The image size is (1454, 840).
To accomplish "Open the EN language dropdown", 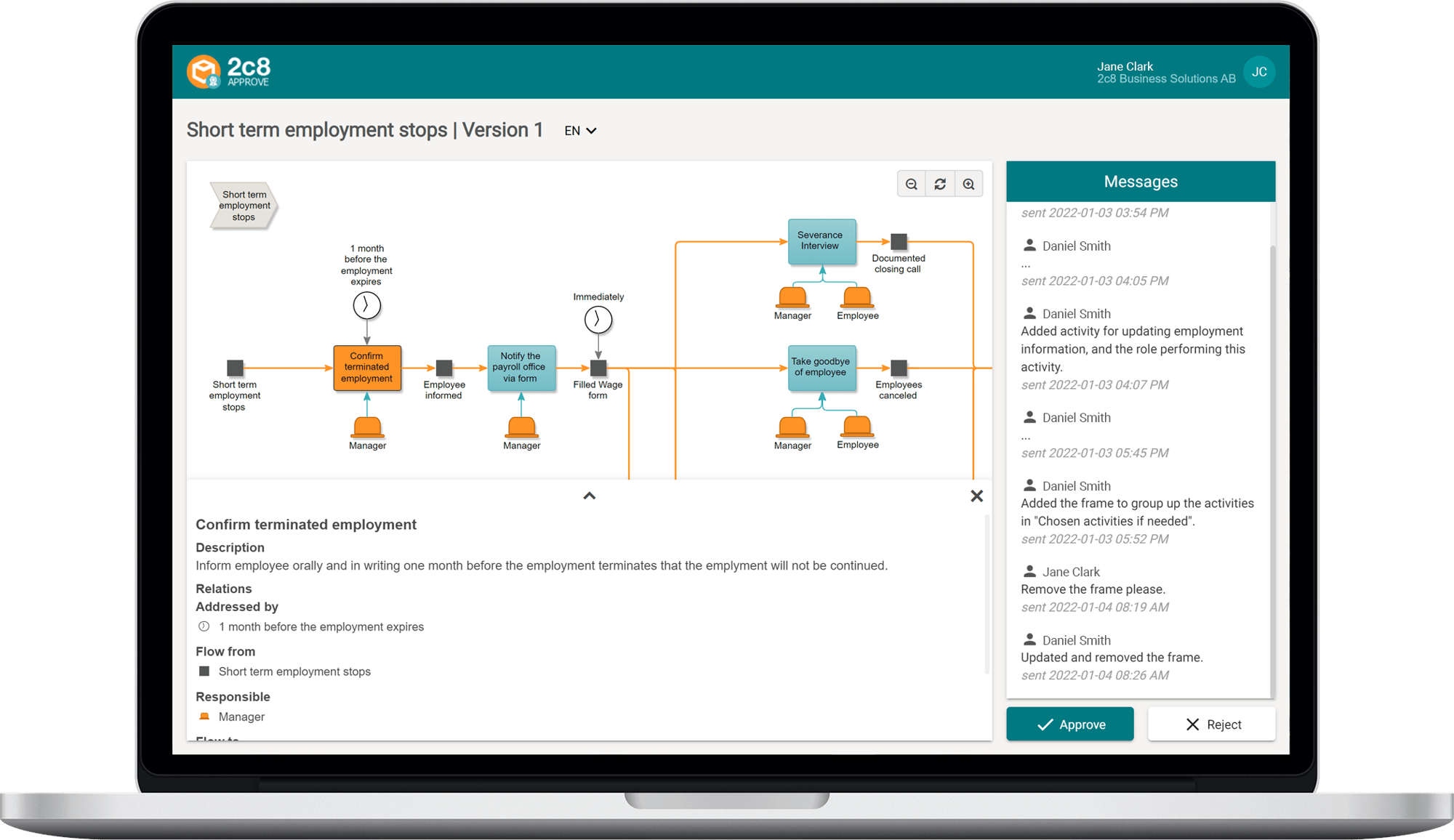I will pos(580,131).
